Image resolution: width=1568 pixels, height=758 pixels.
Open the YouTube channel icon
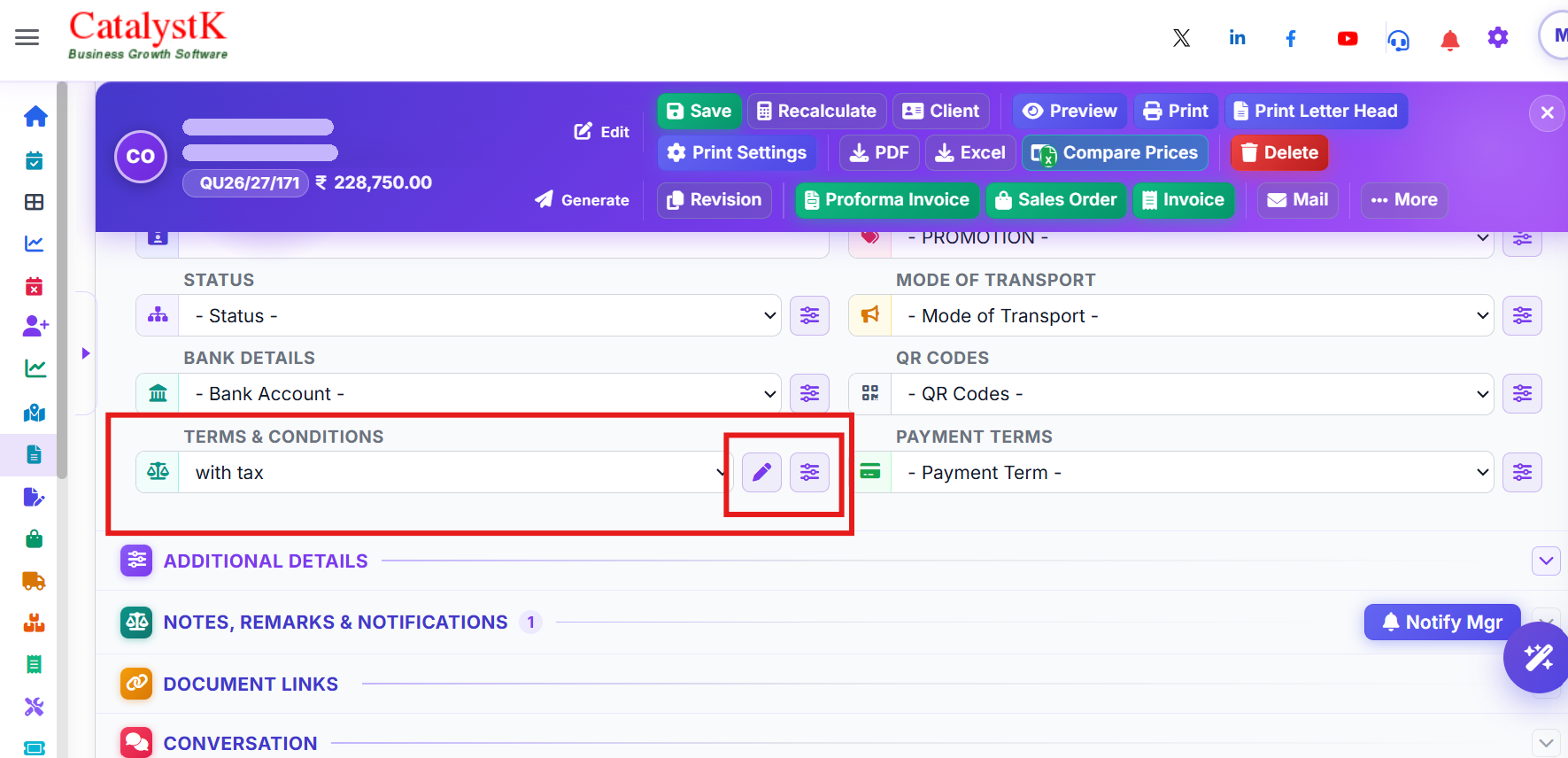(x=1348, y=38)
